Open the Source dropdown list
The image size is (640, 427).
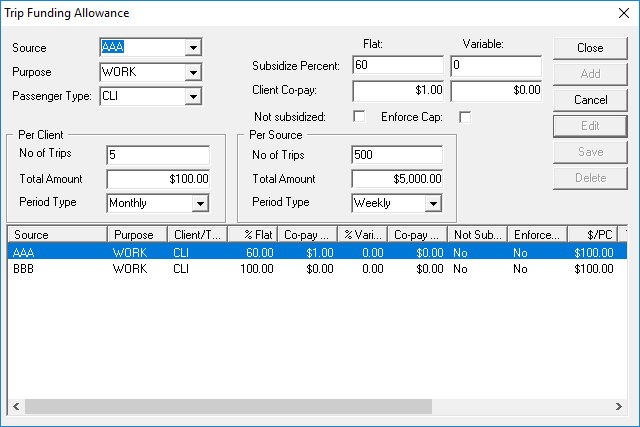[193, 48]
